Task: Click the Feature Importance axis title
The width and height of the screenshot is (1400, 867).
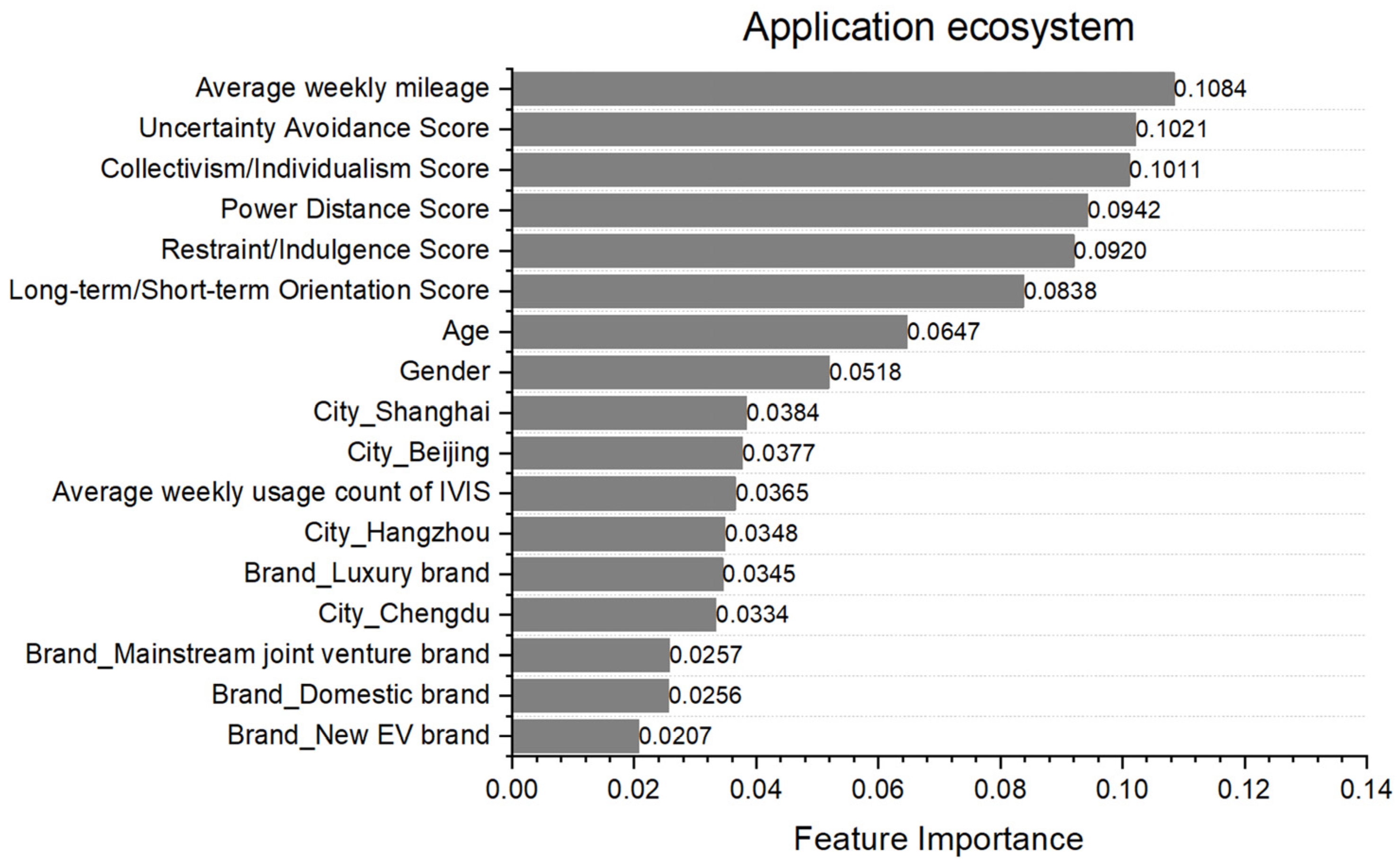Action: pos(938,840)
